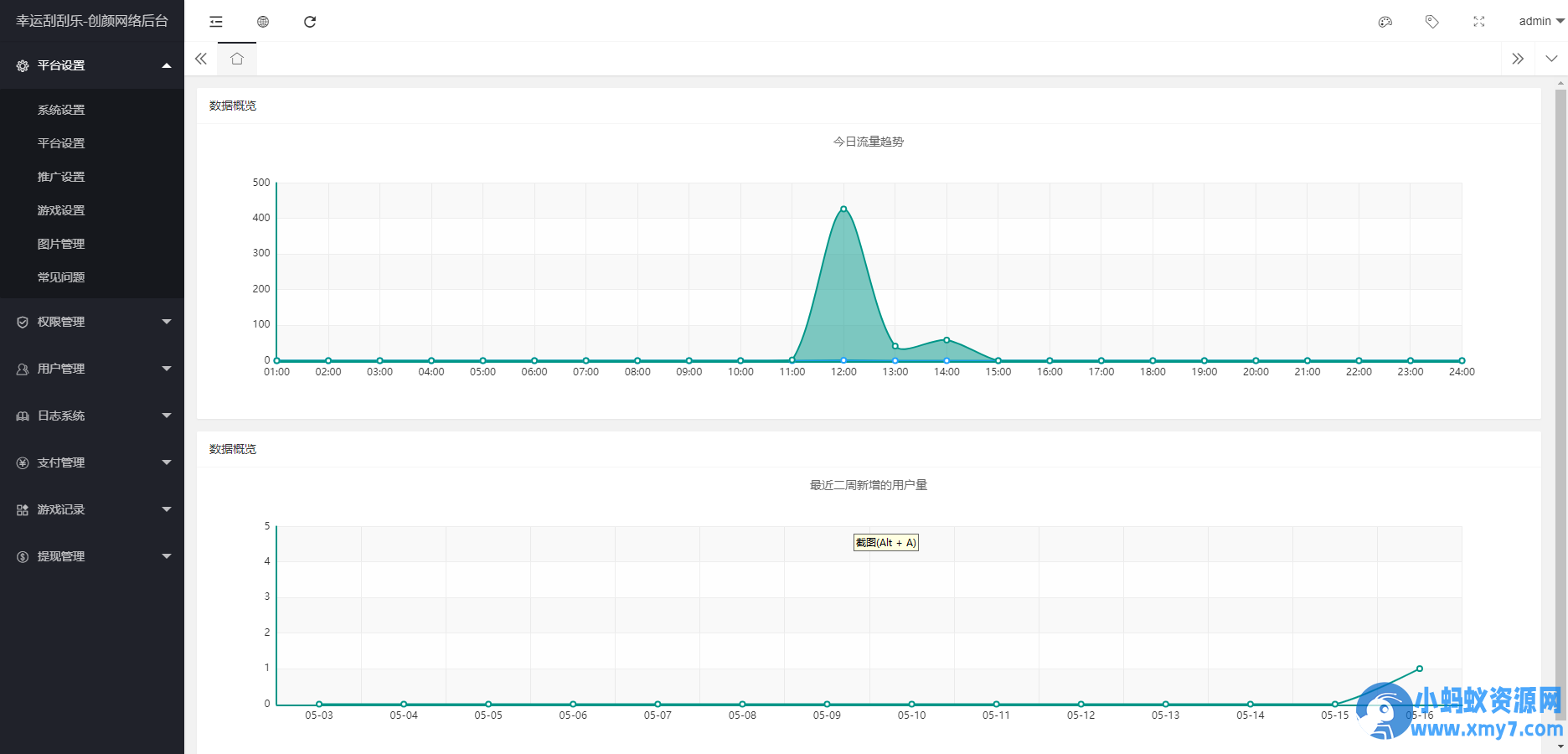This screenshot has height=754, width=1568.
Task: Open the admin user dropdown
Action: click(1541, 21)
